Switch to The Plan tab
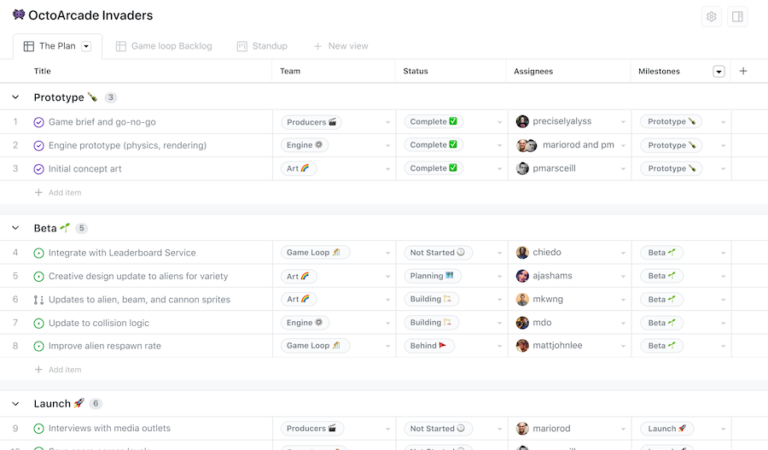The height and width of the screenshot is (450, 768). 57,46
